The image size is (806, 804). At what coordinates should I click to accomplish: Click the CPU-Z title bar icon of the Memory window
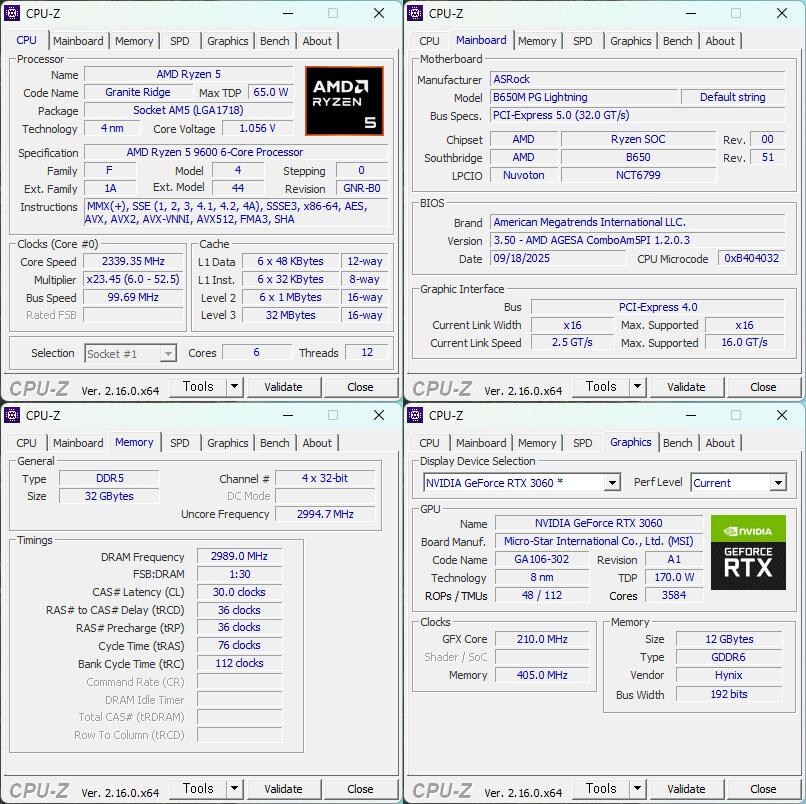tap(11, 414)
